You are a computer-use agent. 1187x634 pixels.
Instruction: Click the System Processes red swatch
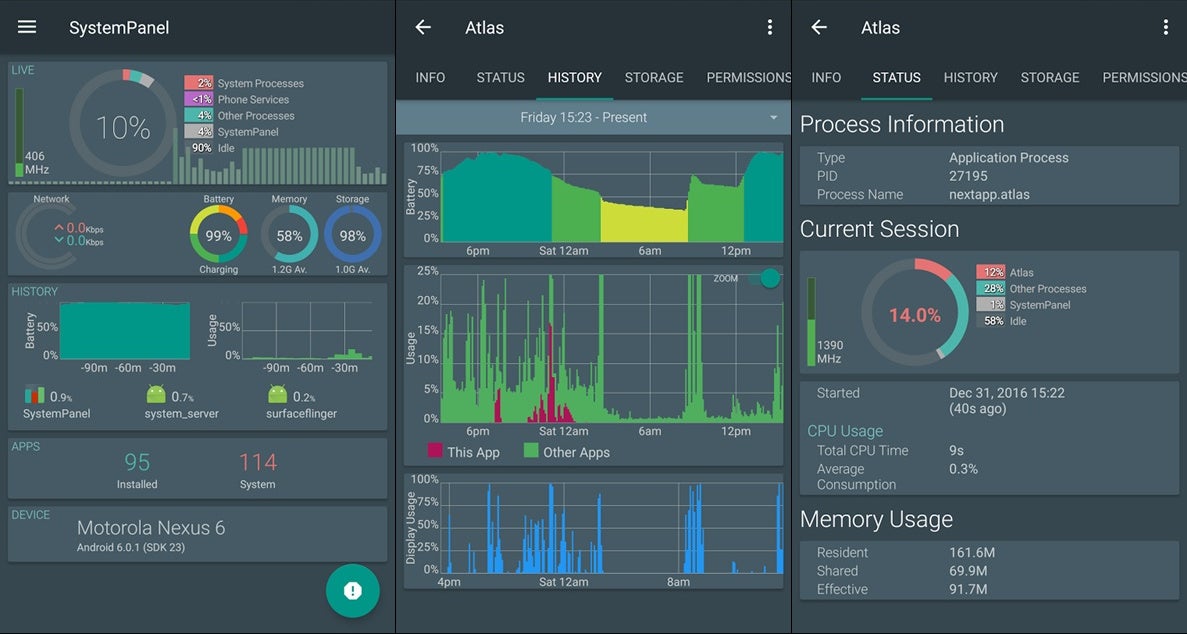[x=198, y=83]
